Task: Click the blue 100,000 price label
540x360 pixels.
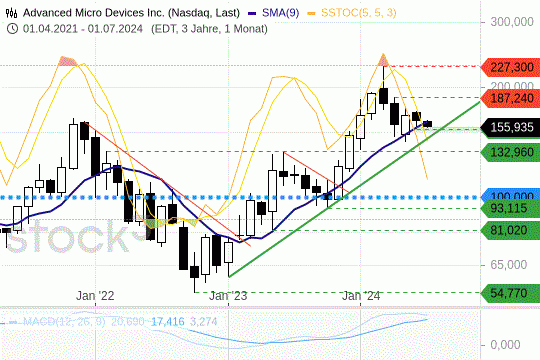Action: pos(511,195)
